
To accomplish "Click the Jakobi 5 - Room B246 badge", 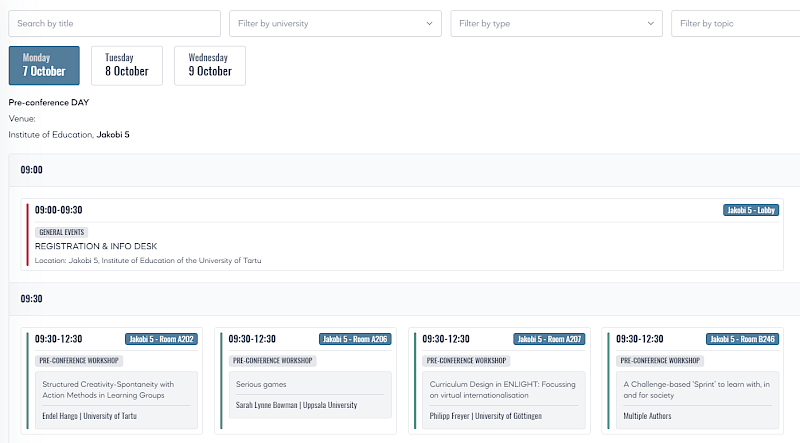I will tap(742, 339).
